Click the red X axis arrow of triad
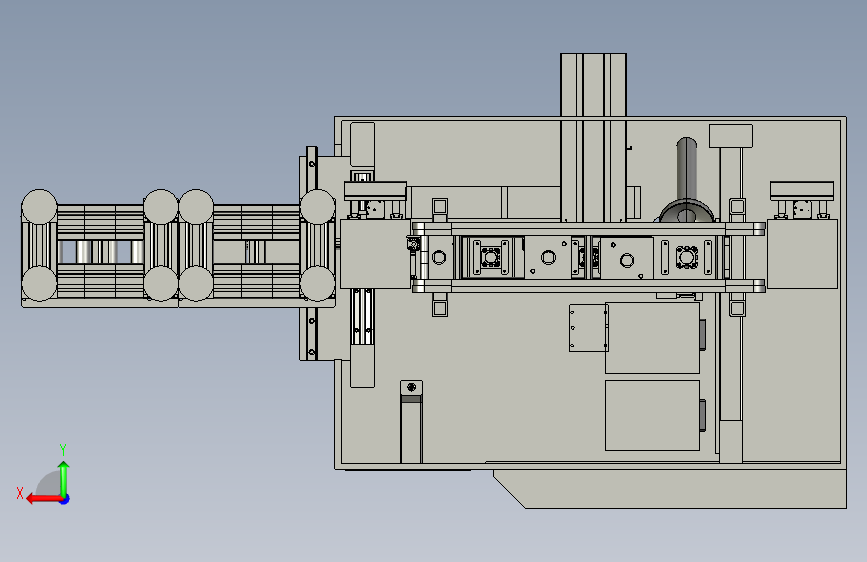 [44, 499]
